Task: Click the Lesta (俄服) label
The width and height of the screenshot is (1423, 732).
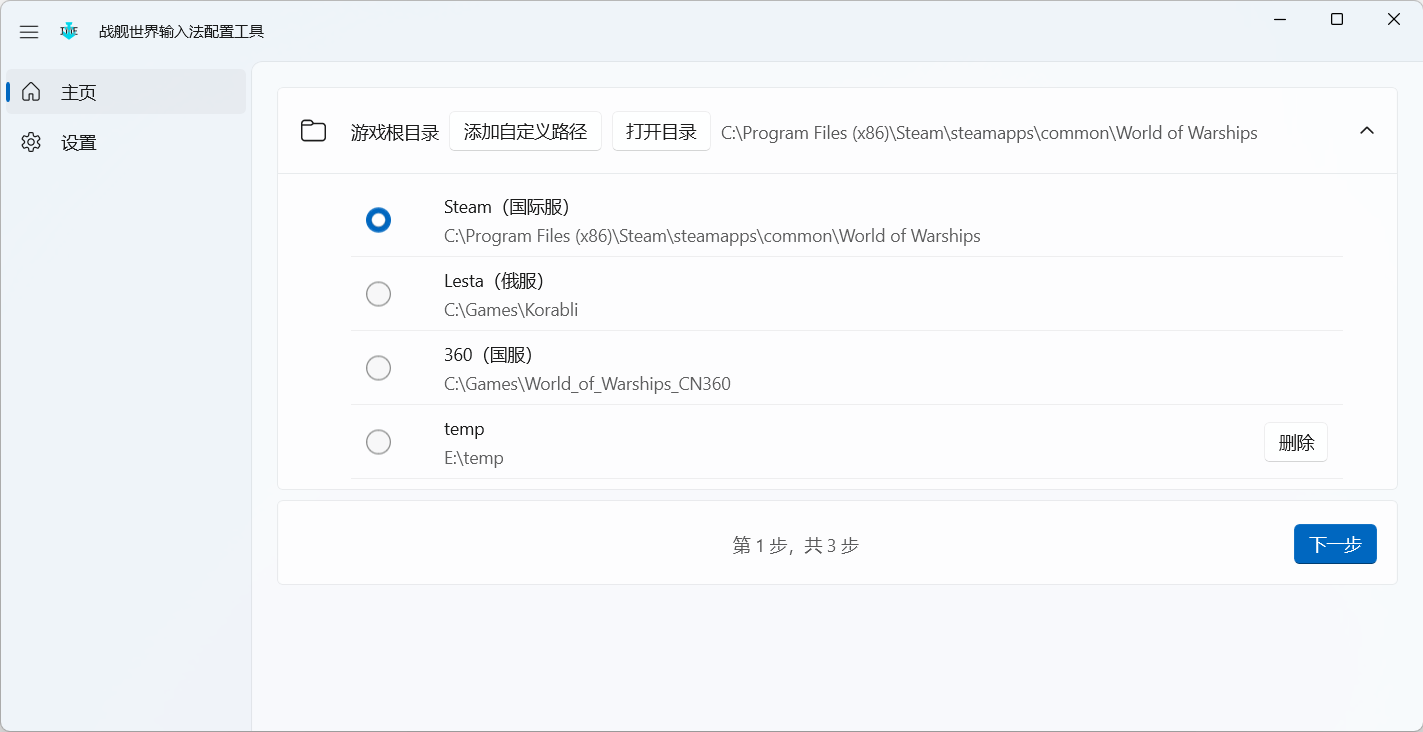Action: coord(494,281)
